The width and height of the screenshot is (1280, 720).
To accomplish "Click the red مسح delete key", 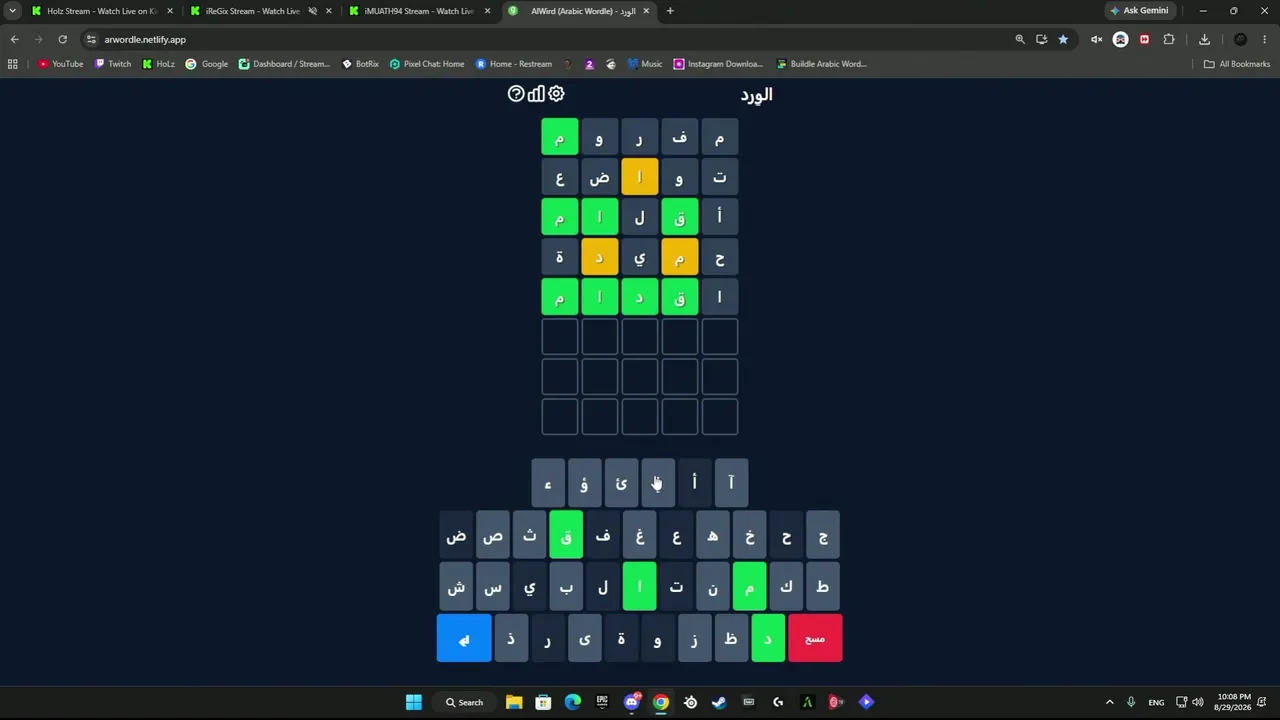I will [x=815, y=638].
